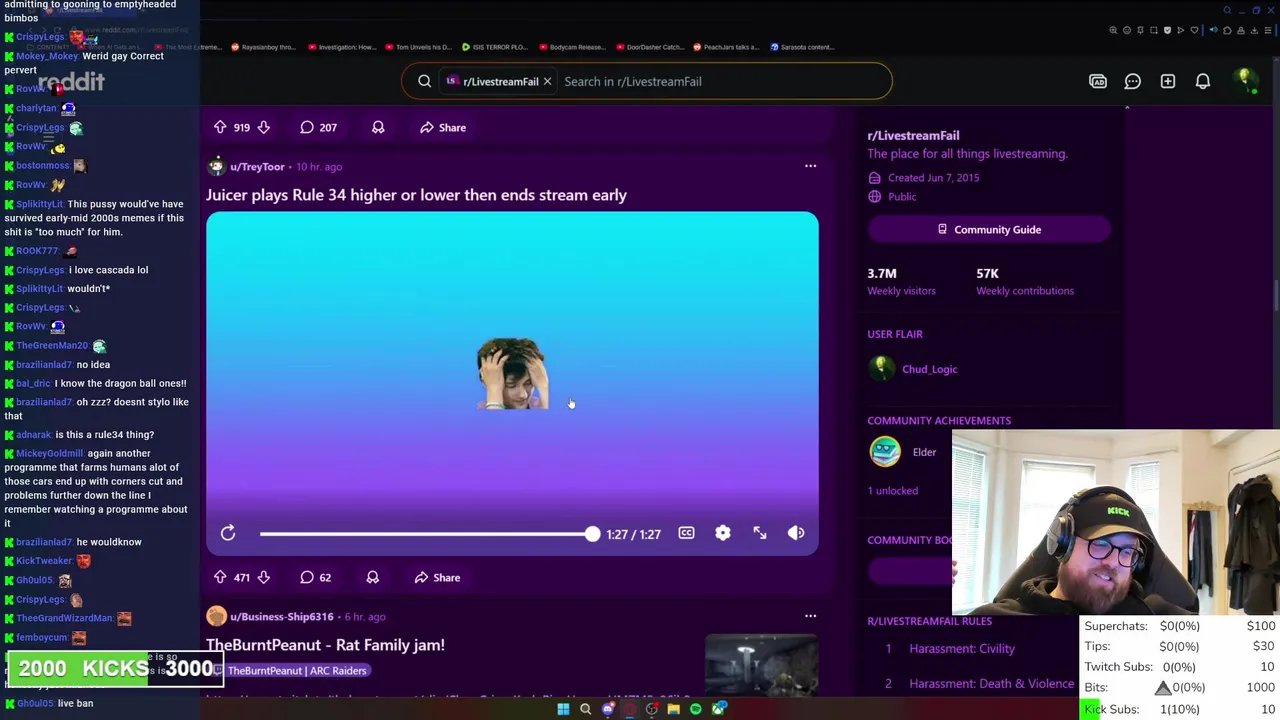Open the DoorDasher Catch bookmark

650,47
